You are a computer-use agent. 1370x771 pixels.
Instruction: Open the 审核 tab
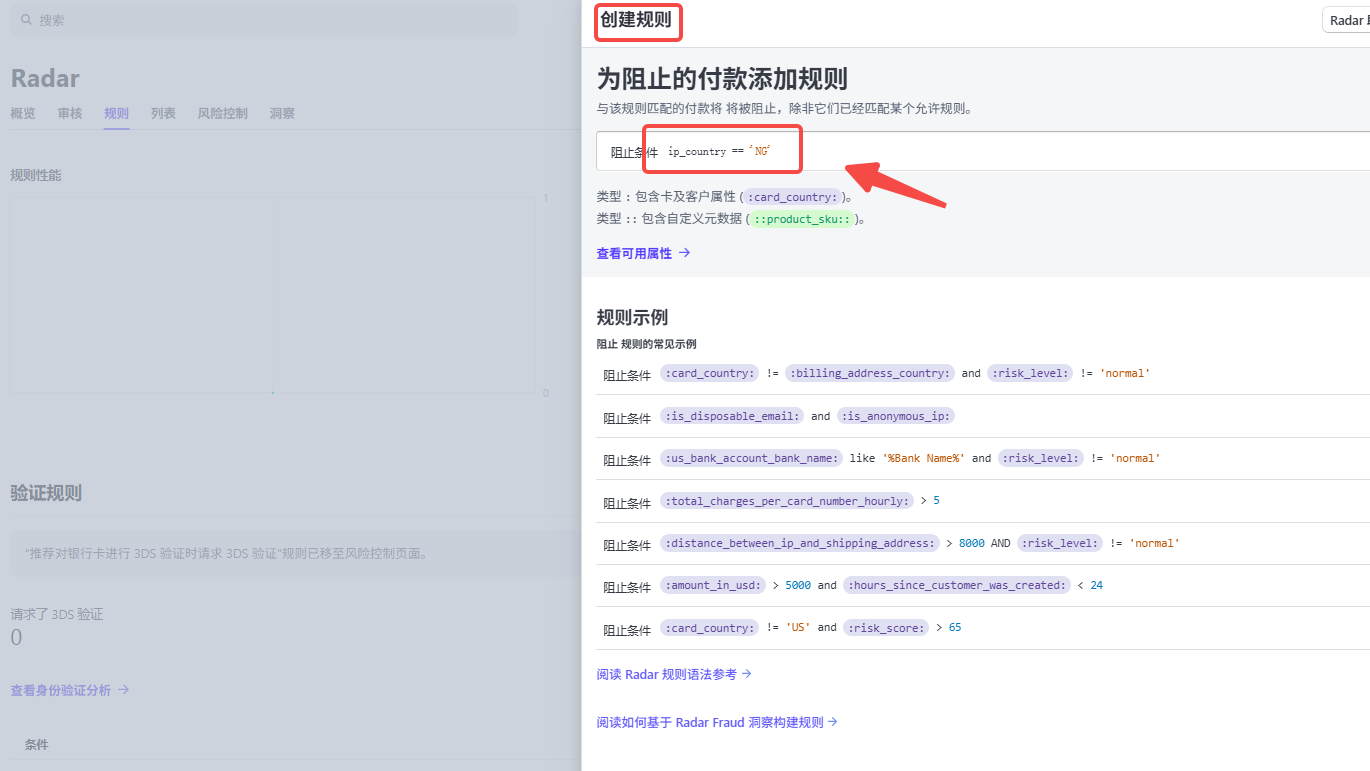(69, 113)
